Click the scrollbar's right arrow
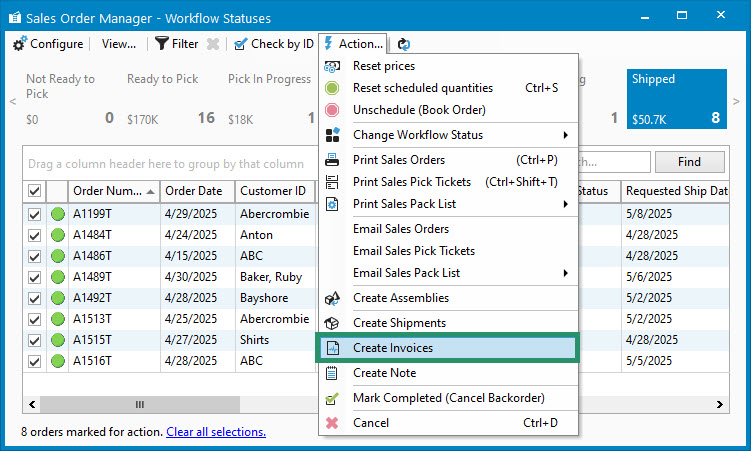The image size is (751, 451). coord(719,405)
